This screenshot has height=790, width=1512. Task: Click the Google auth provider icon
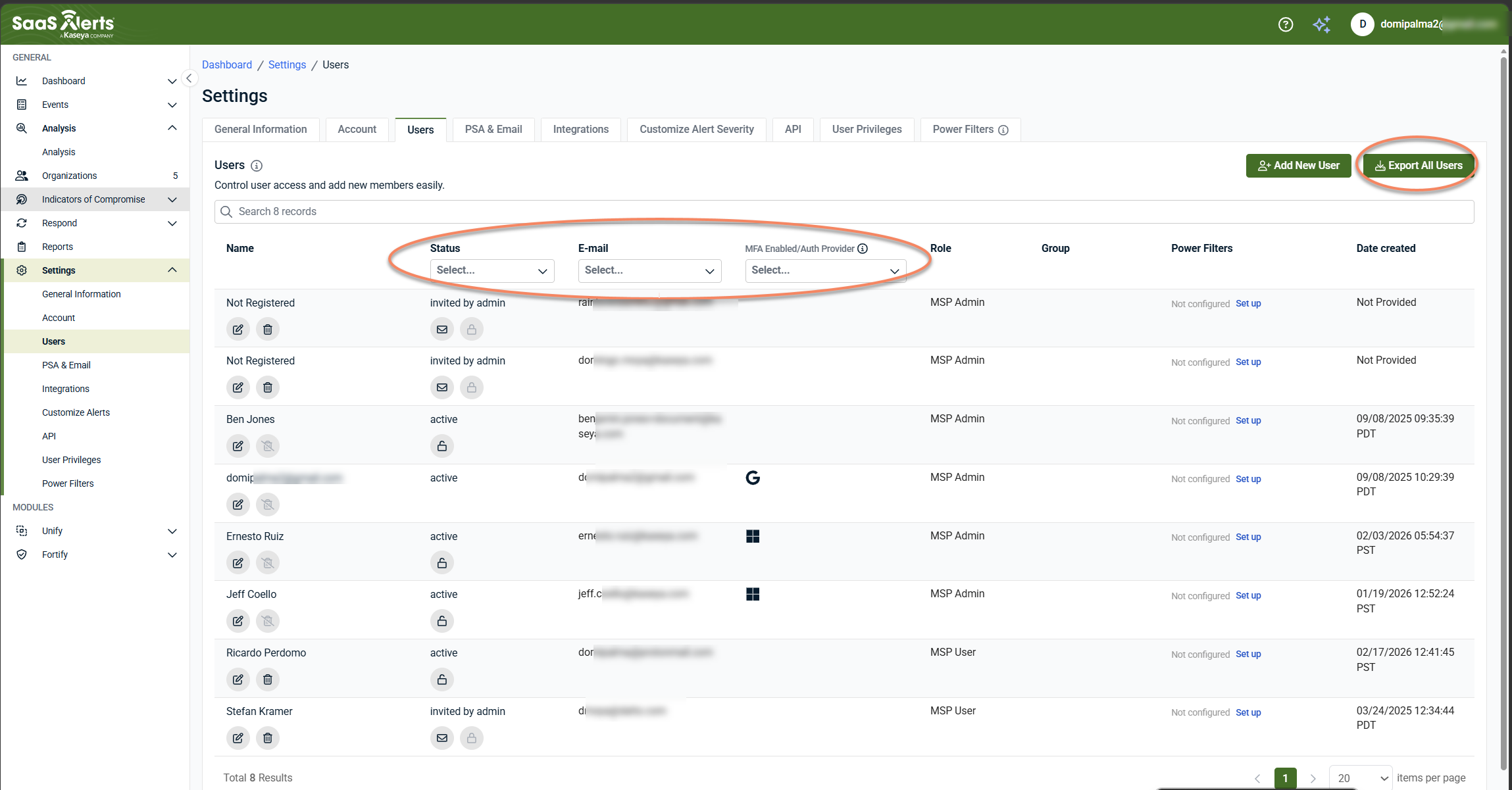(753, 478)
